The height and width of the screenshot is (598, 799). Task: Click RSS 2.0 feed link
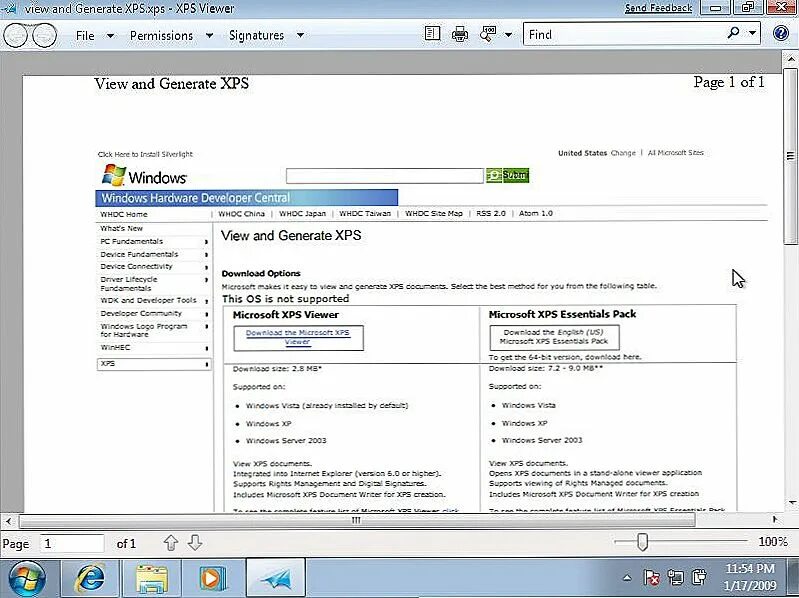(491, 213)
